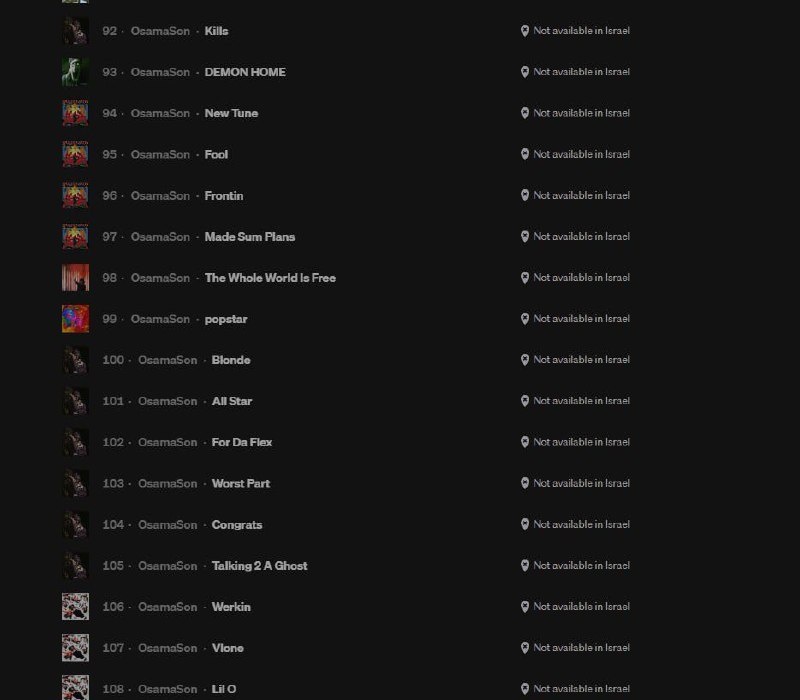Click the location pin beside popstar
The image size is (800, 700).
[525, 318]
